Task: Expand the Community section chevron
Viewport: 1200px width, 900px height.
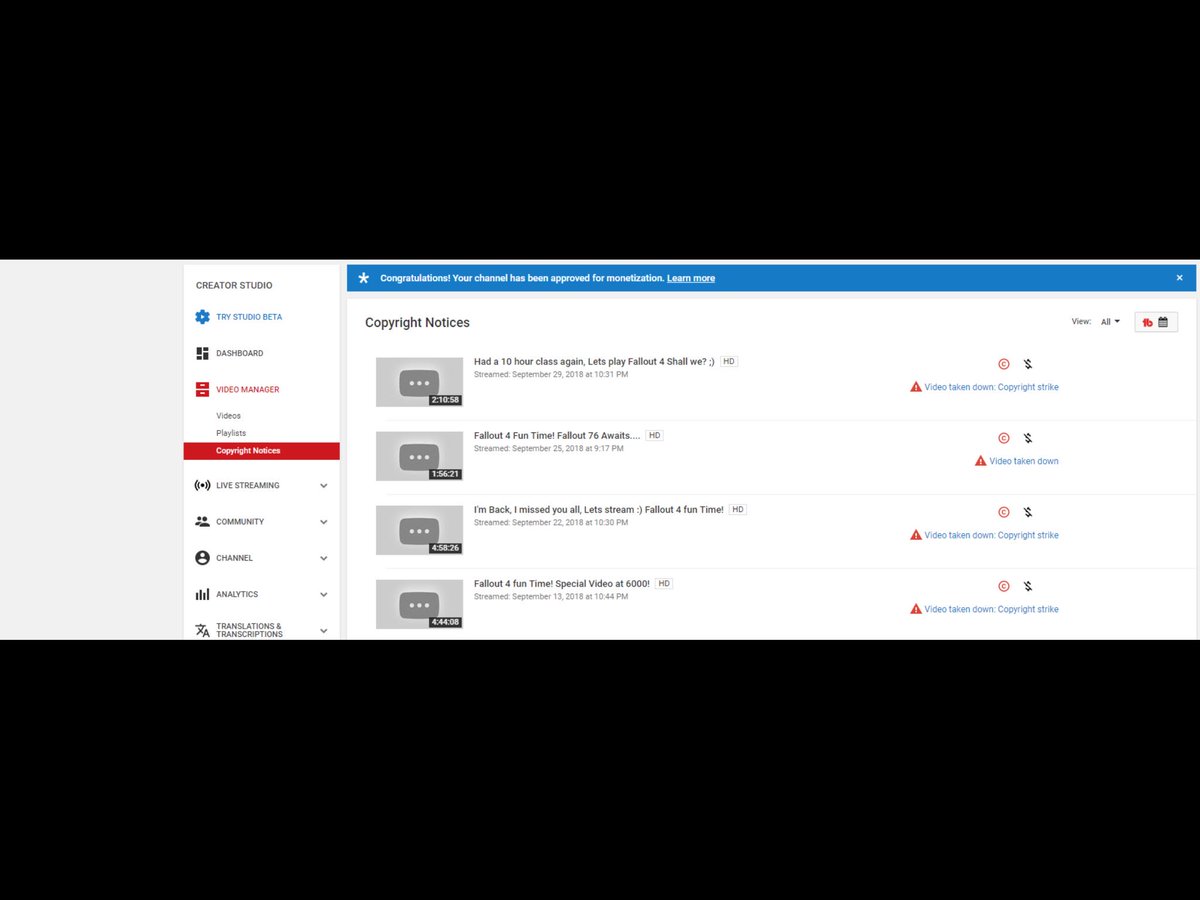Action: tap(323, 522)
